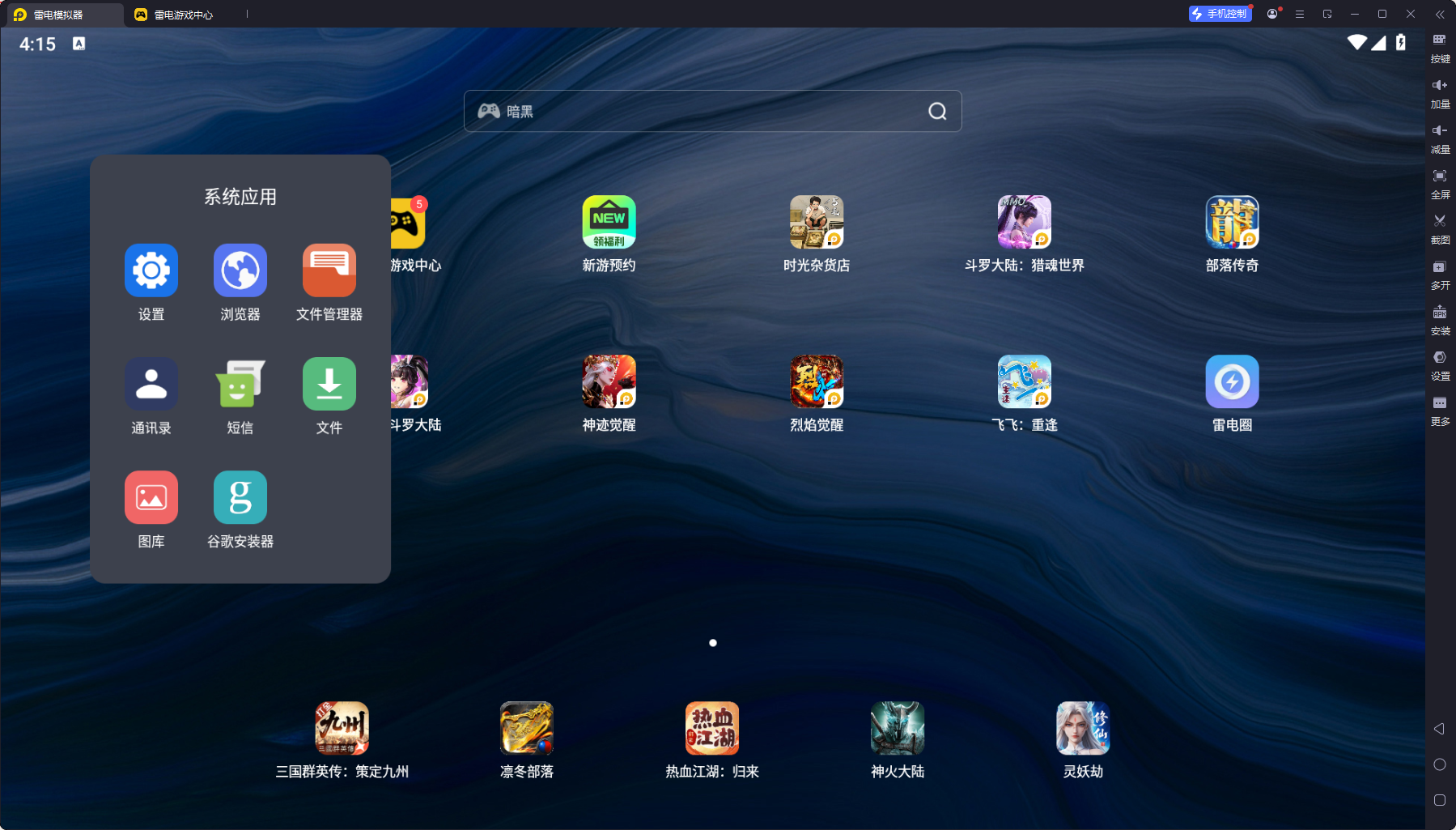Launch the 浏览器 browser app
Viewport: 1456px width, 830px height.
(240, 270)
